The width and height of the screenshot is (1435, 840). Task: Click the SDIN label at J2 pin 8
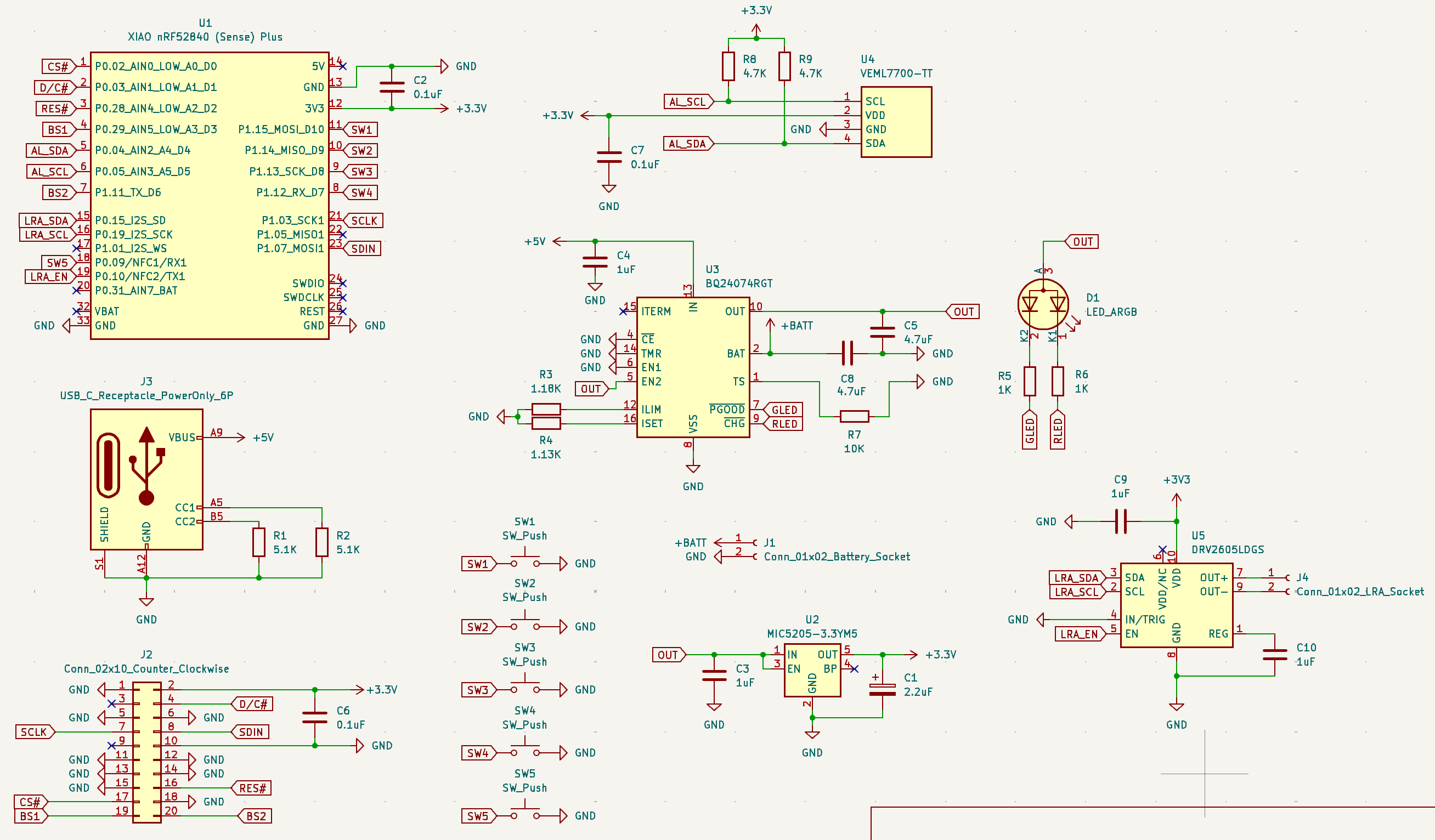click(x=250, y=732)
